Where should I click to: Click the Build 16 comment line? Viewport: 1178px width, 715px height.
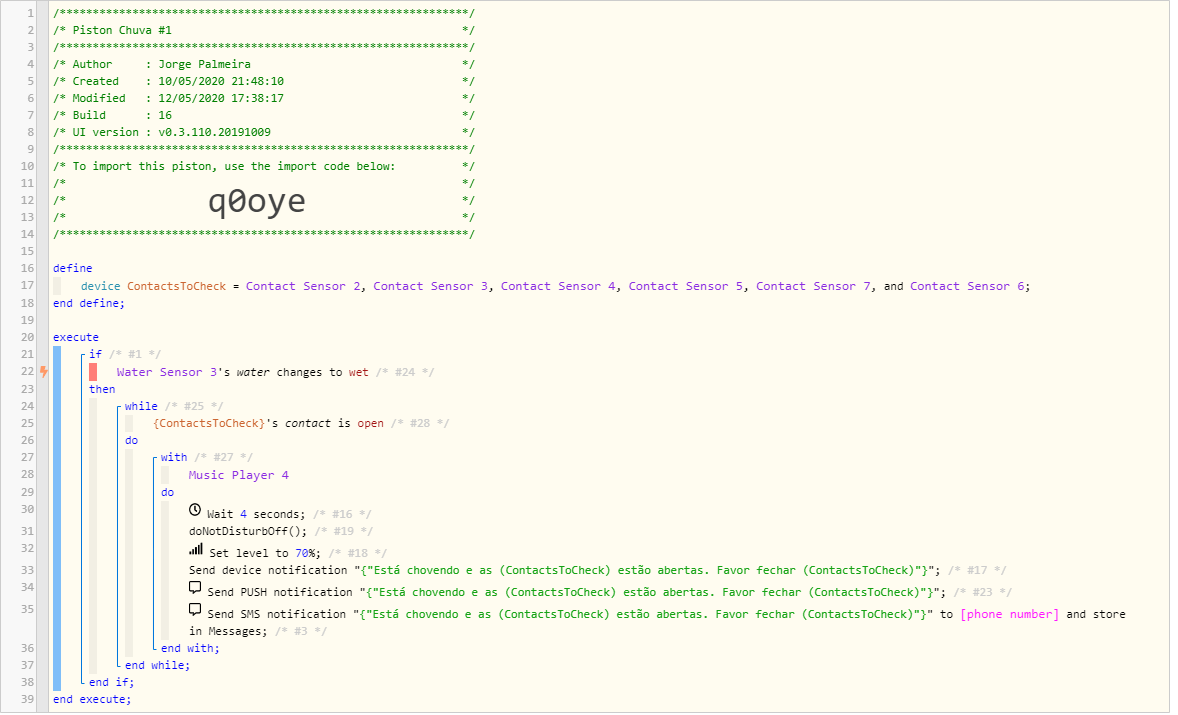[264, 116]
